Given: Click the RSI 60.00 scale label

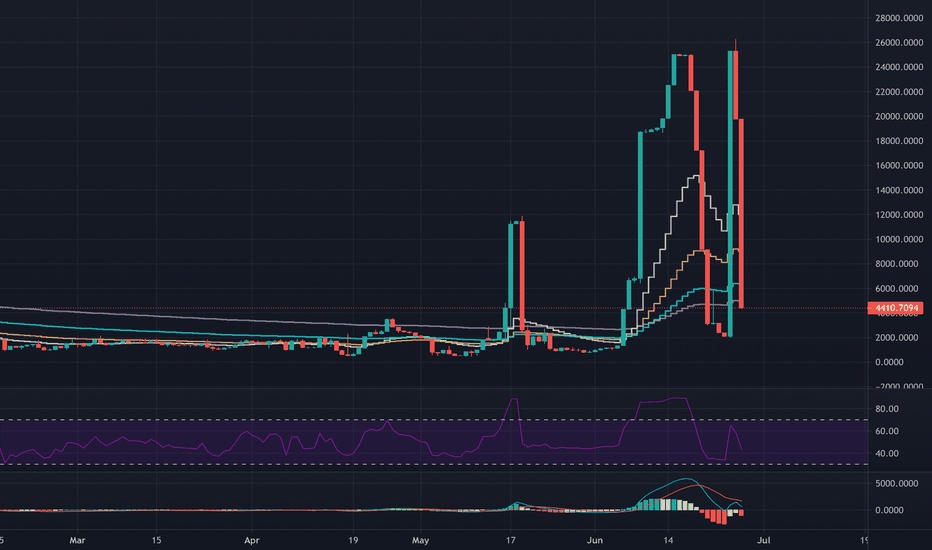Looking at the screenshot, I should click(x=886, y=431).
